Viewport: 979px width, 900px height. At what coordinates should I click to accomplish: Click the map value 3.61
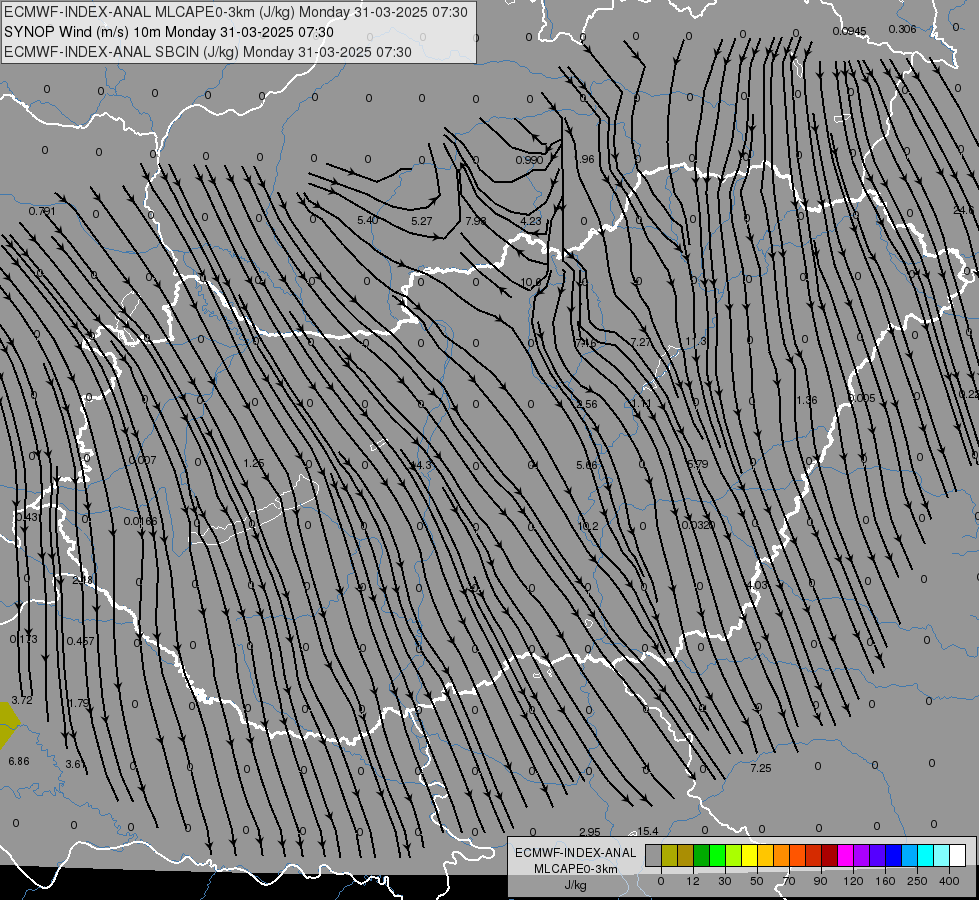coord(75,764)
